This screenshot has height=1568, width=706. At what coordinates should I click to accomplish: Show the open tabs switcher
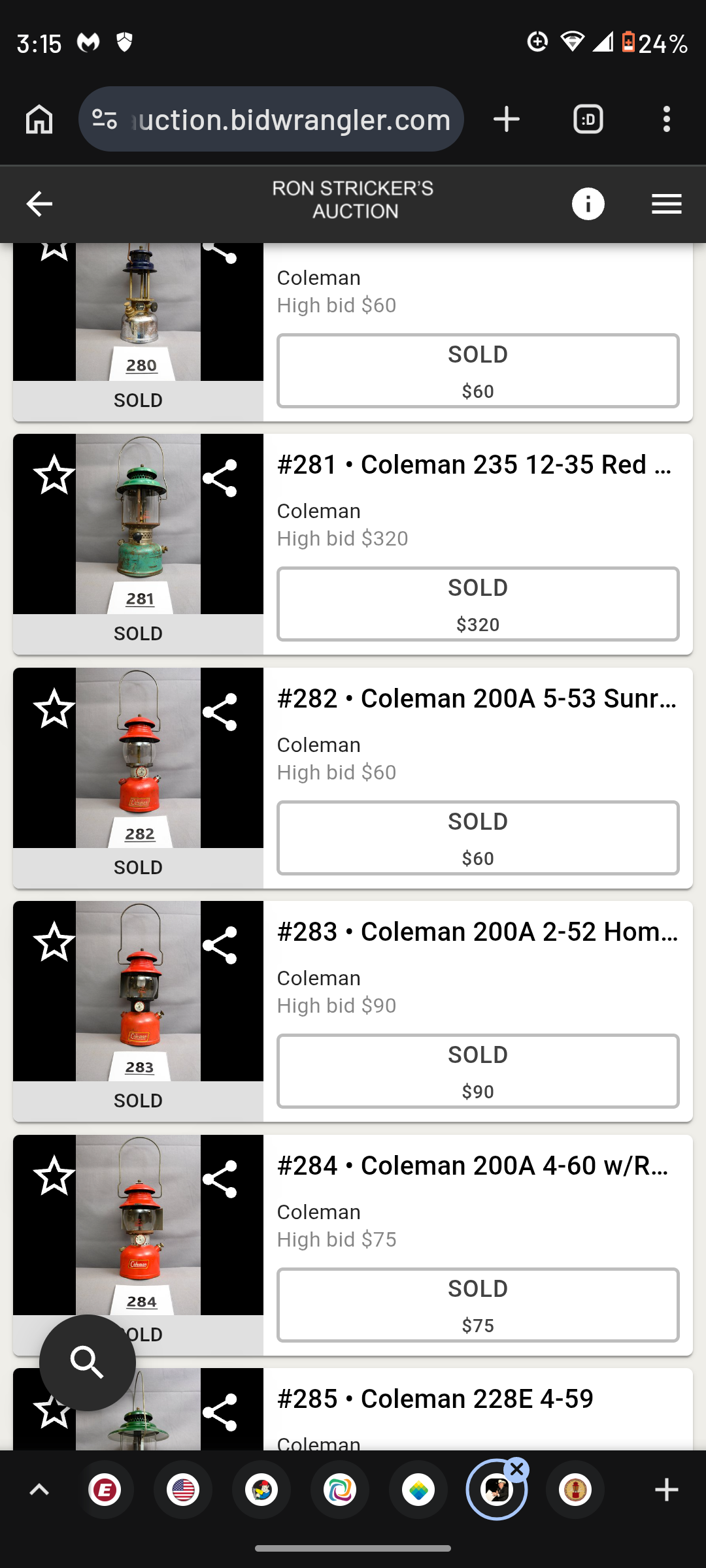tap(588, 120)
